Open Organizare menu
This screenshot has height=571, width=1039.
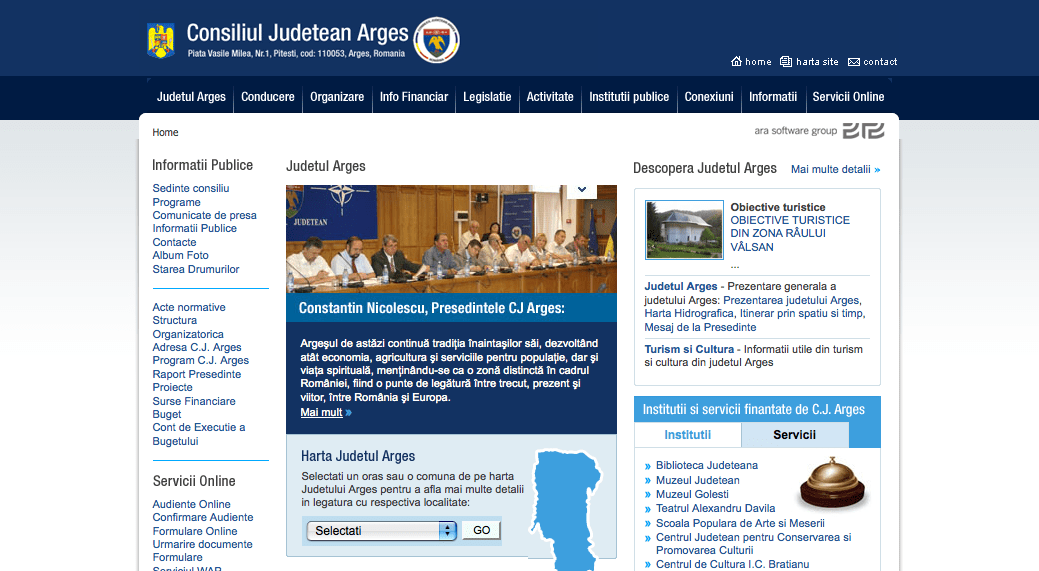click(x=337, y=97)
